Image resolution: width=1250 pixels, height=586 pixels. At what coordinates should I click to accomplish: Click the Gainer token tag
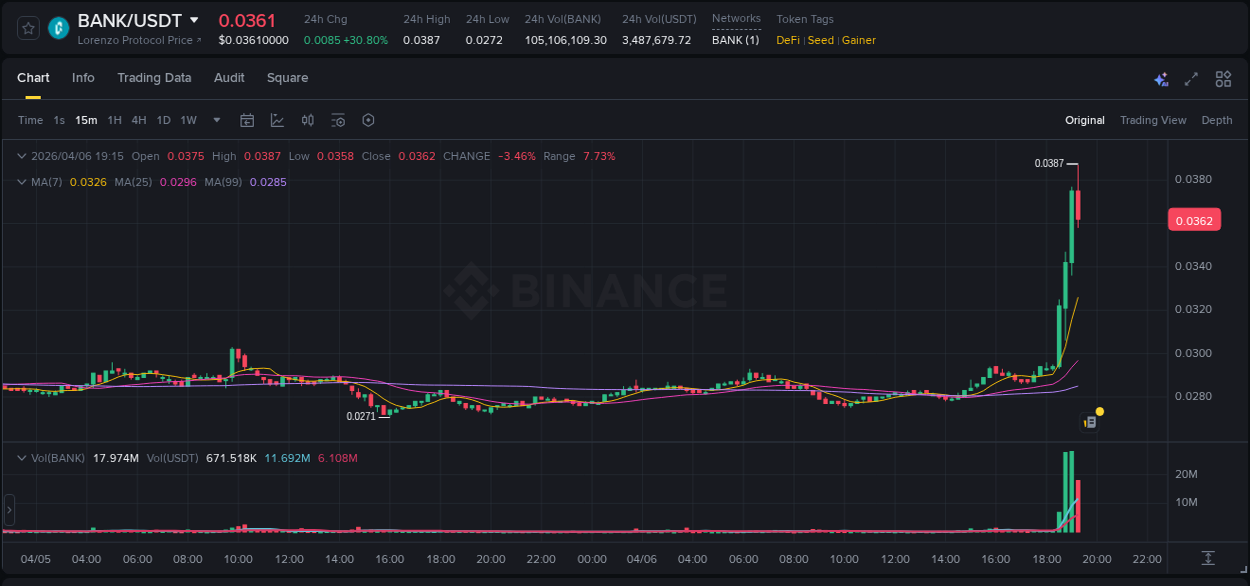(x=859, y=40)
